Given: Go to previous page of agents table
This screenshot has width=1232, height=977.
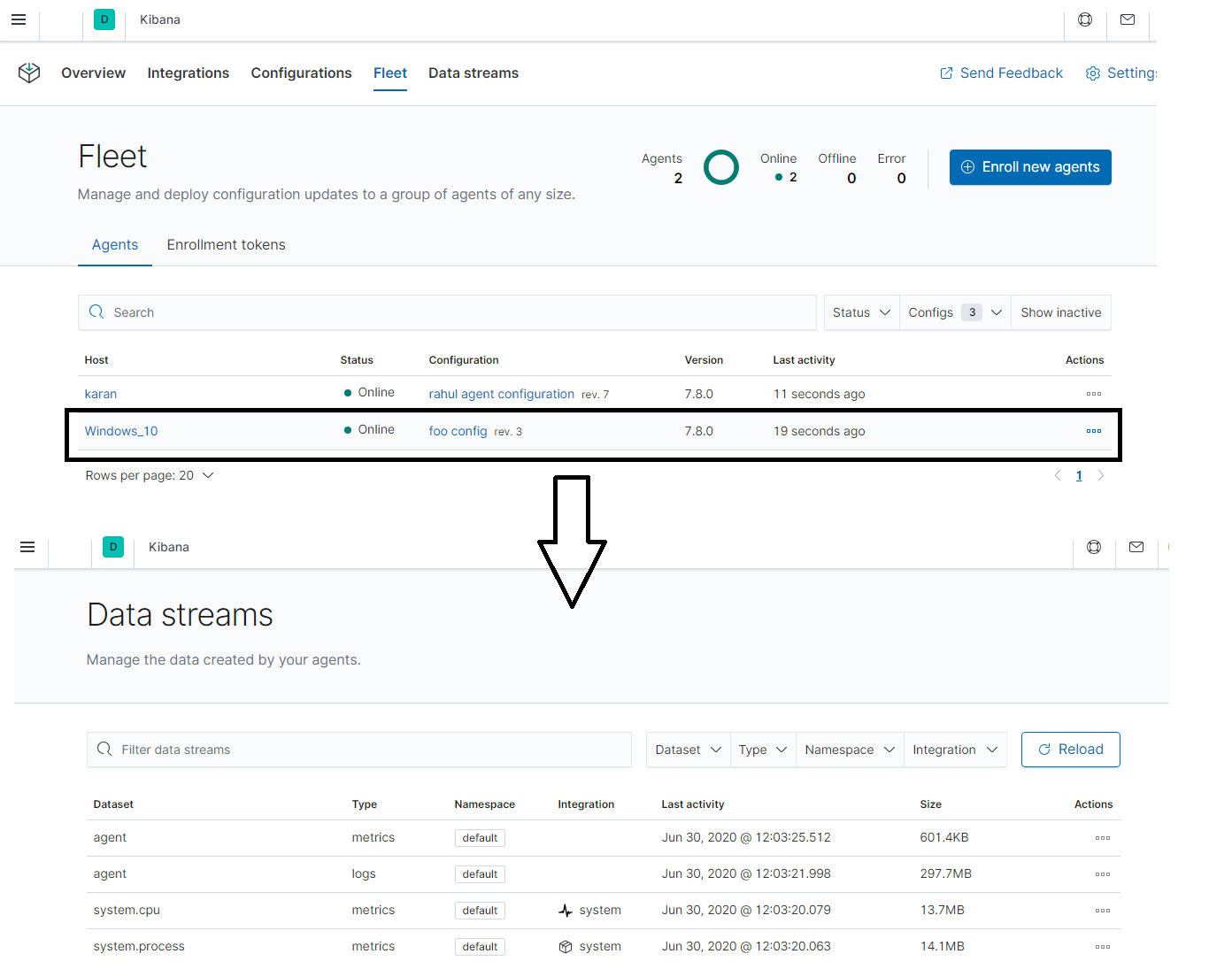Looking at the screenshot, I should pyautogui.click(x=1058, y=475).
